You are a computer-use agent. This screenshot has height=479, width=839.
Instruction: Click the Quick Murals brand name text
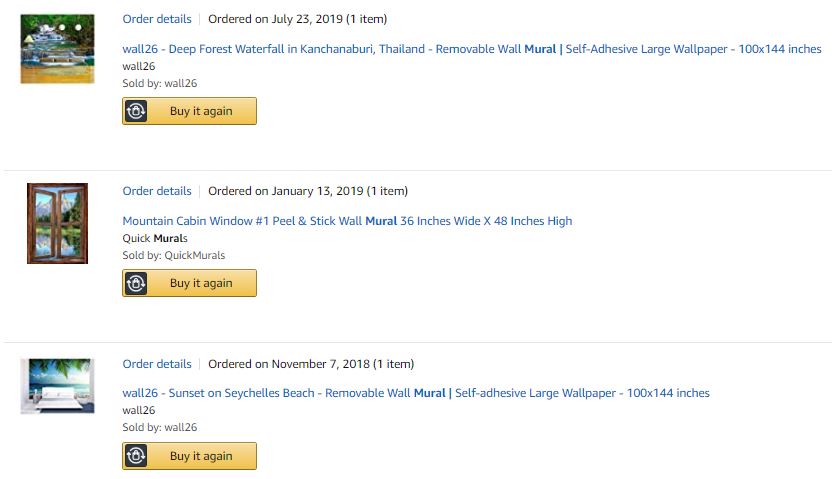[155, 238]
